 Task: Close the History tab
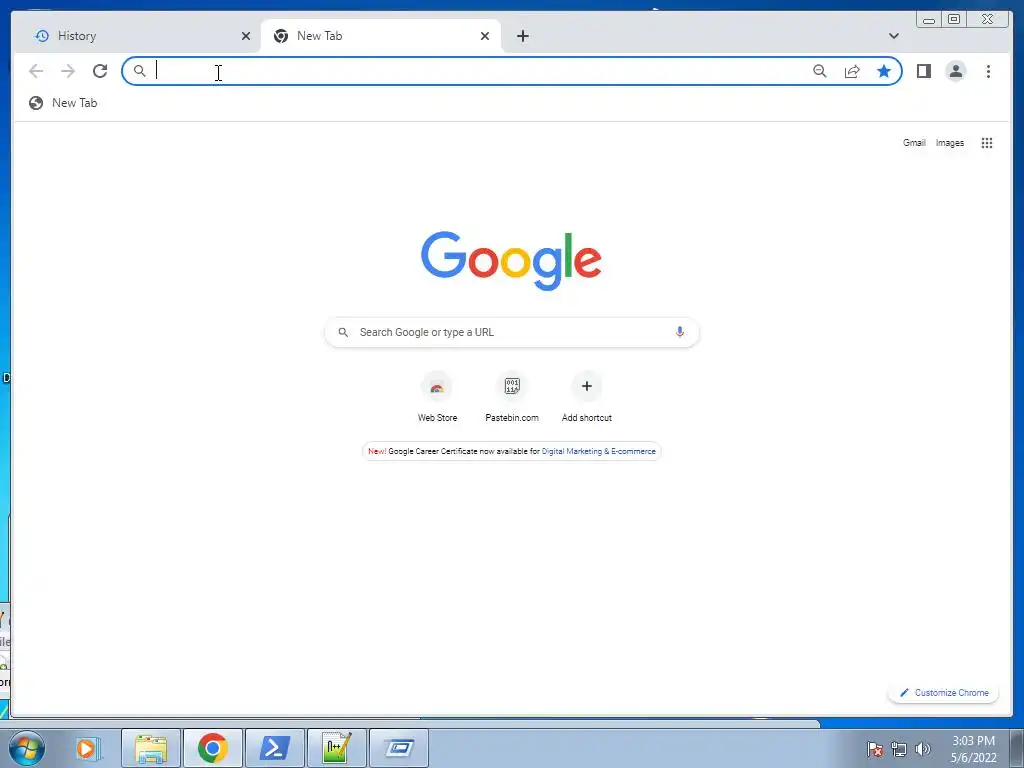pos(246,36)
